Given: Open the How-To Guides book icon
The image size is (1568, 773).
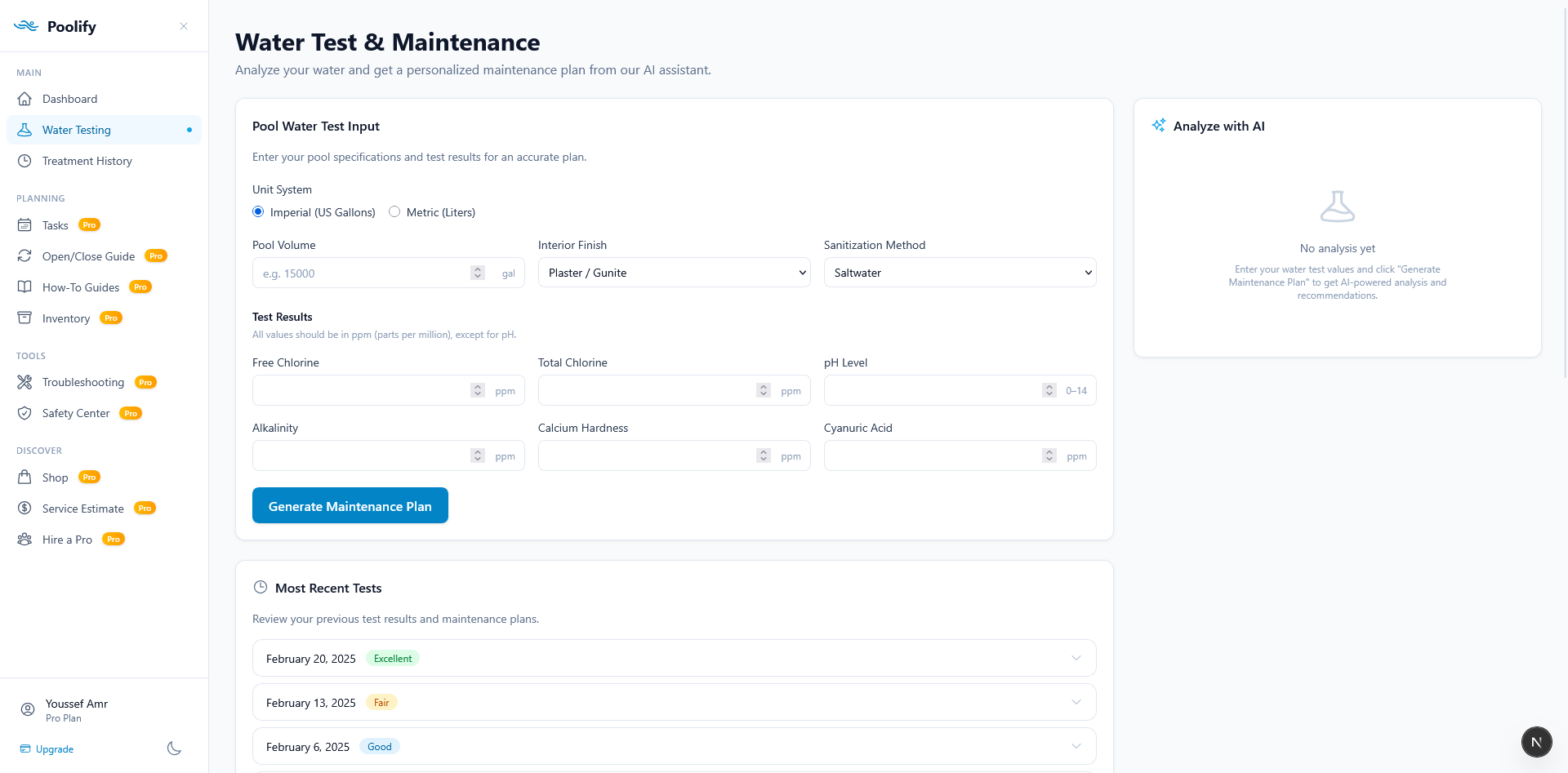Looking at the screenshot, I should (25, 287).
